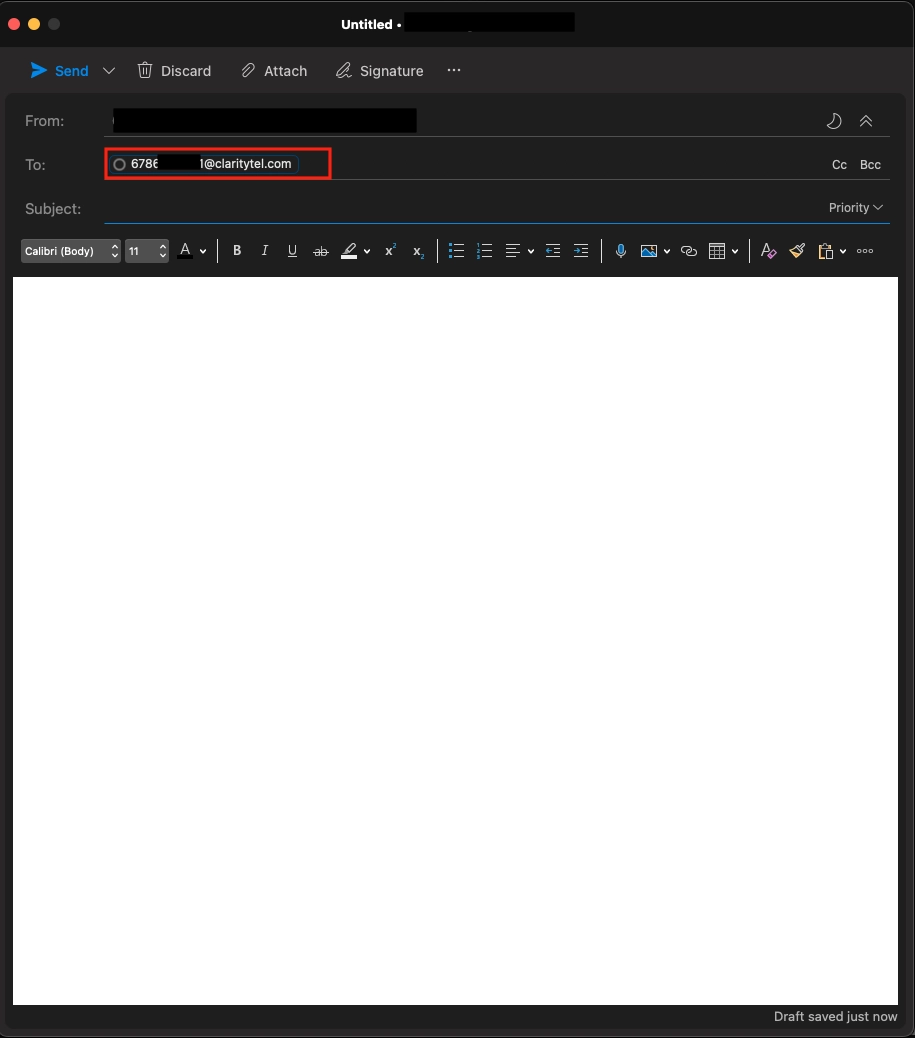Open the picture insert dropdown arrow
This screenshot has height=1038, width=915.
point(667,252)
